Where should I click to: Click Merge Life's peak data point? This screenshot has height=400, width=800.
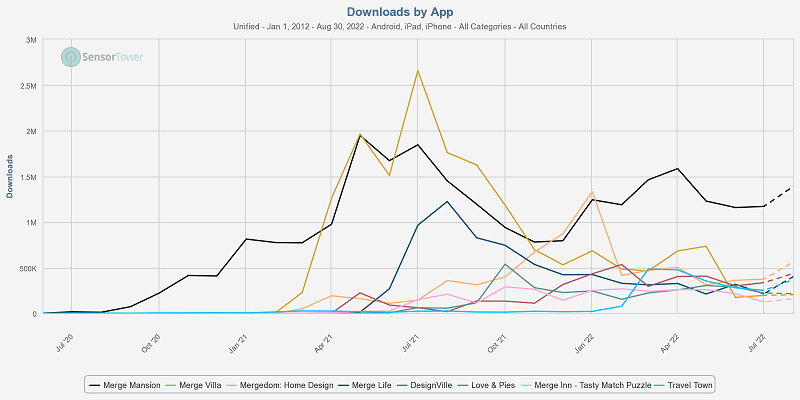(x=447, y=202)
